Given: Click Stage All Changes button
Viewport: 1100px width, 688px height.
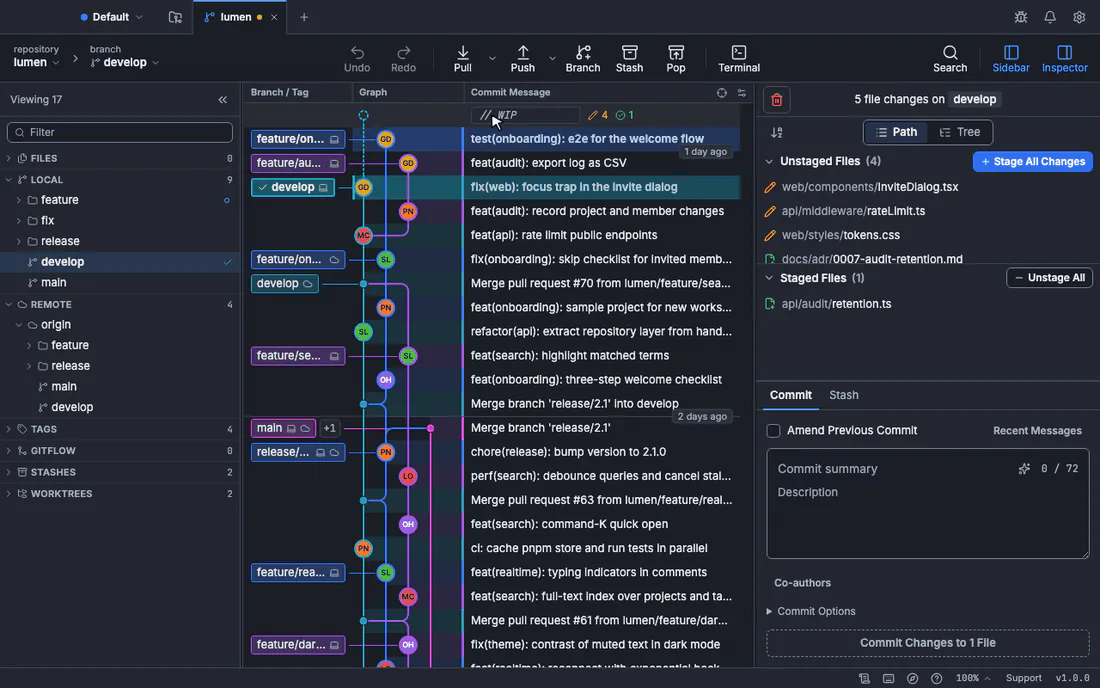Looking at the screenshot, I should click(1032, 161).
